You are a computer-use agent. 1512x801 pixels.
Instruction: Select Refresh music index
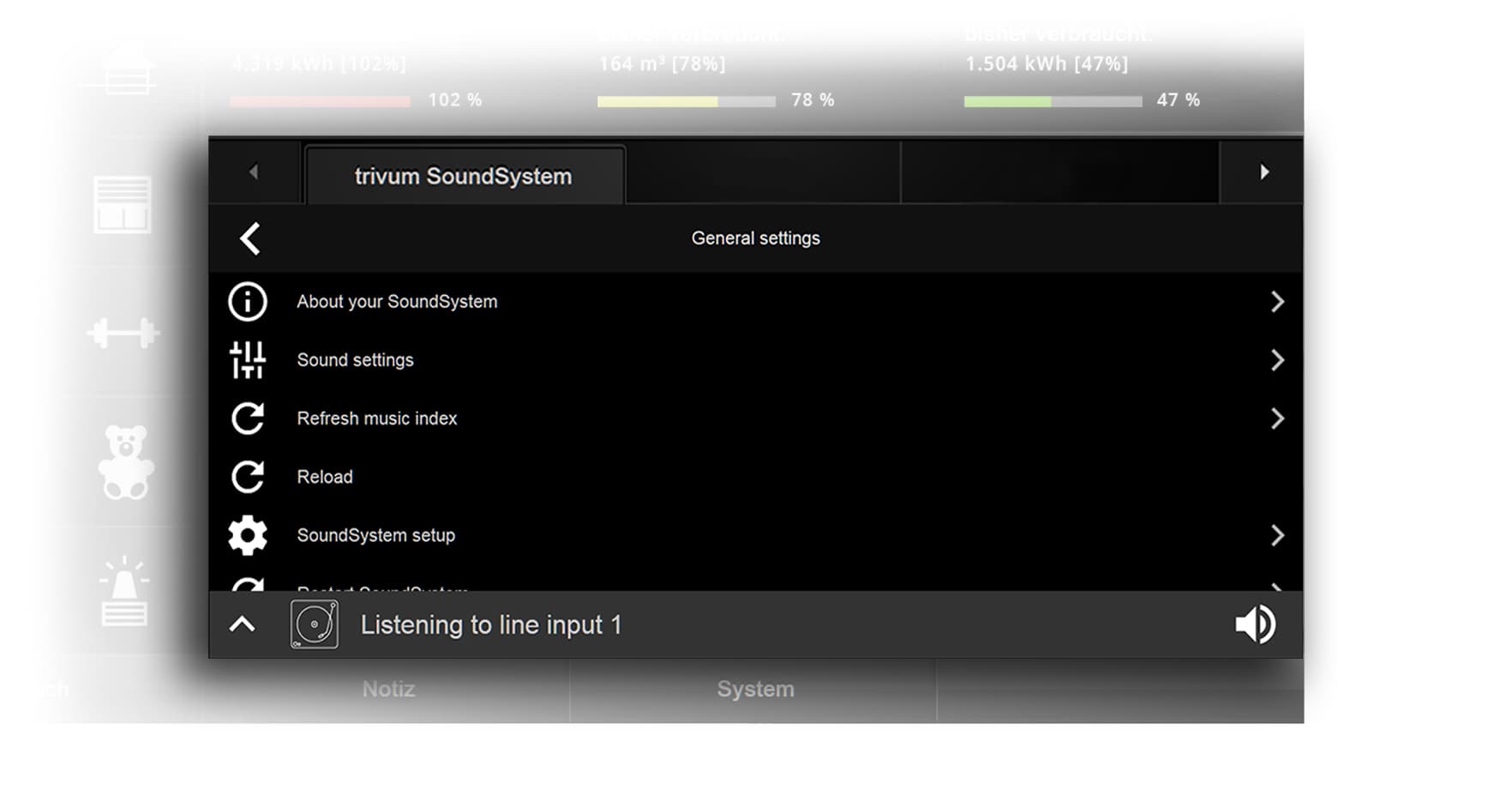[756, 419]
